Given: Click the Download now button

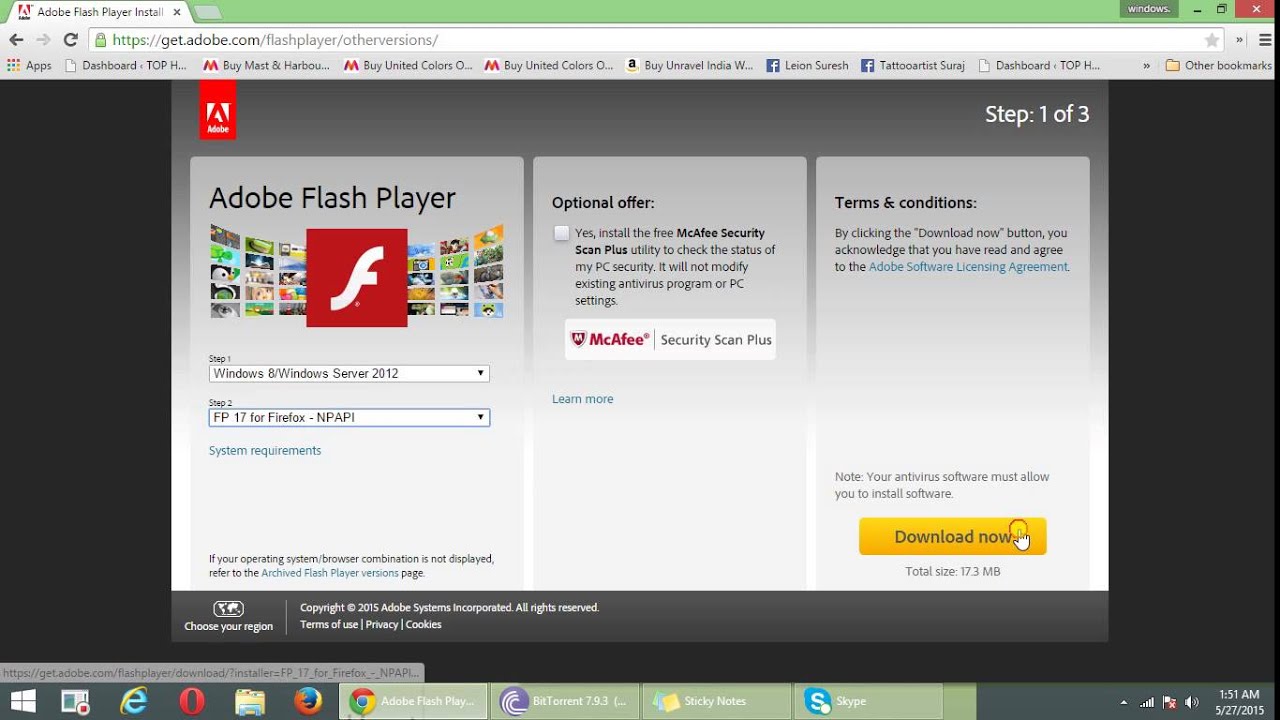Looking at the screenshot, I should coord(952,537).
